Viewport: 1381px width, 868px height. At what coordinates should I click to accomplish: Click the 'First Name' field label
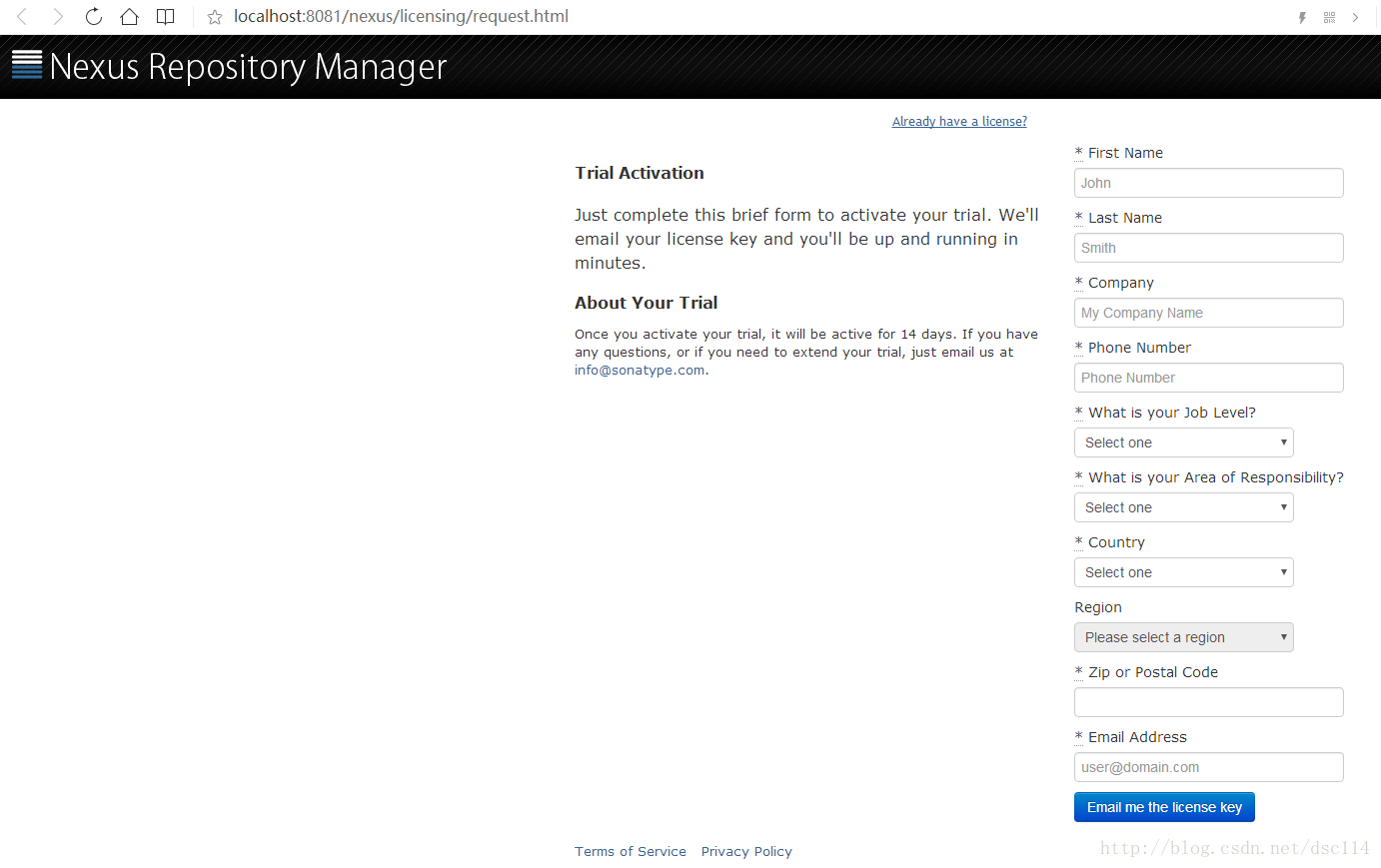[1125, 153]
